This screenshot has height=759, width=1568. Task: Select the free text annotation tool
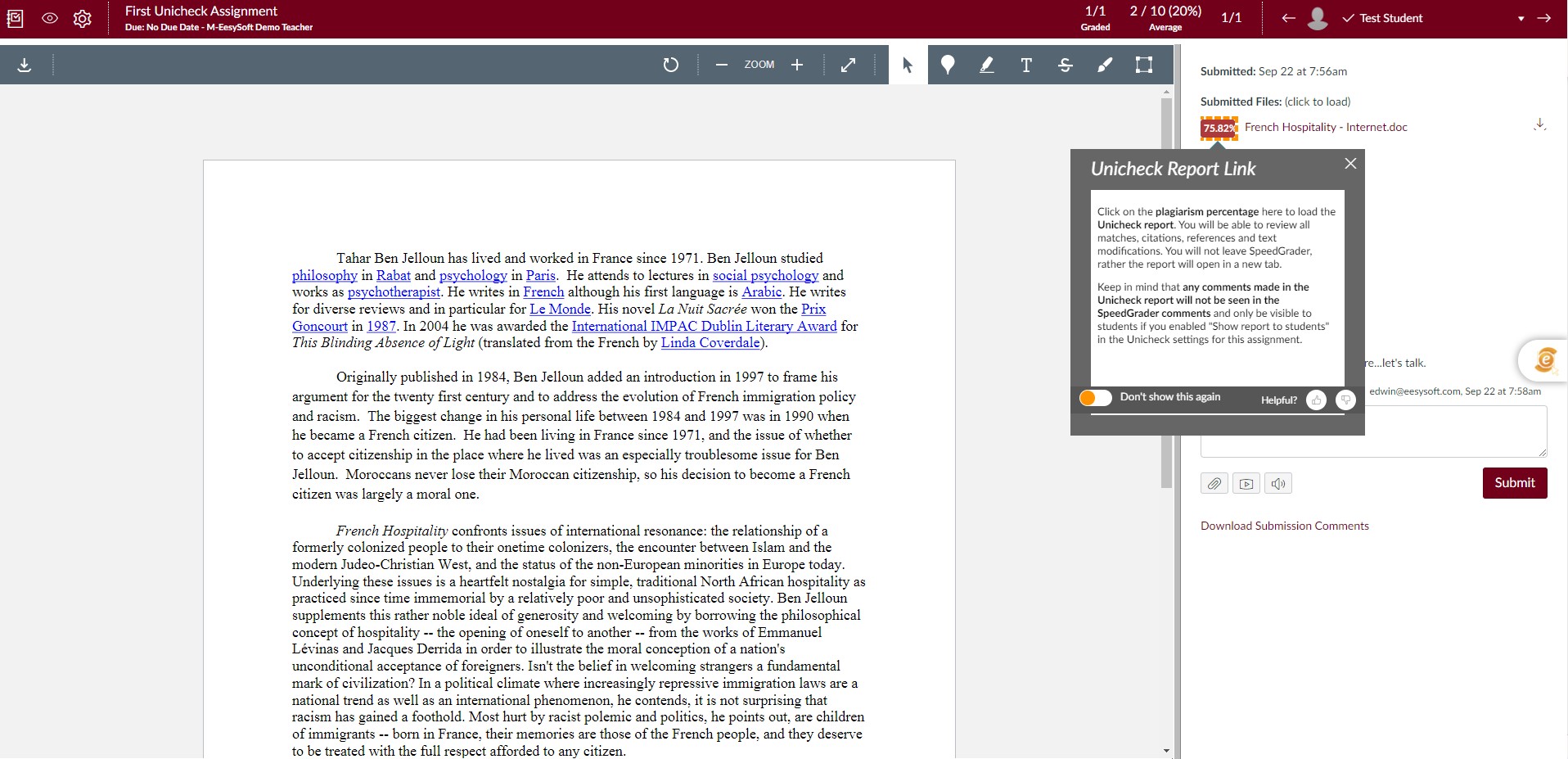pos(1026,65)
